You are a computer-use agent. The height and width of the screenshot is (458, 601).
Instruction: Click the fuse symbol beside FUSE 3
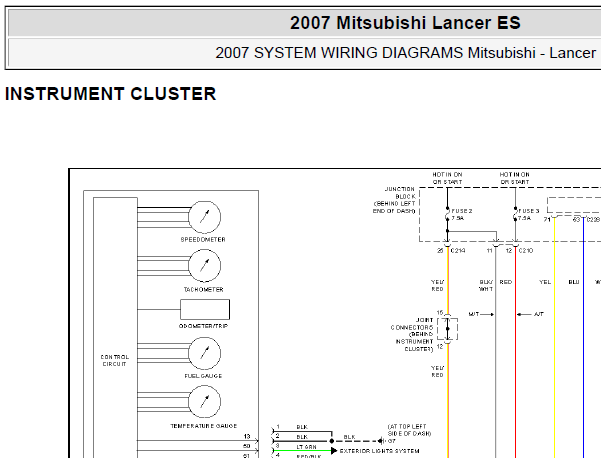coord(515,214)
